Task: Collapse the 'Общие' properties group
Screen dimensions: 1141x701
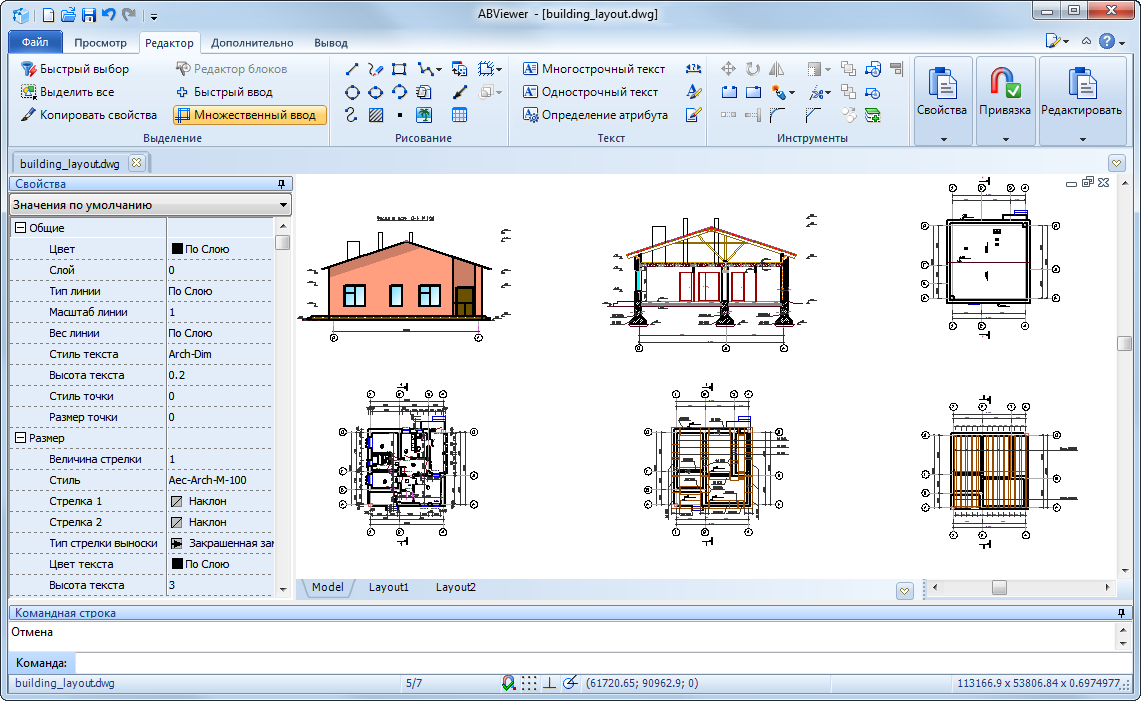Action: 19,228
